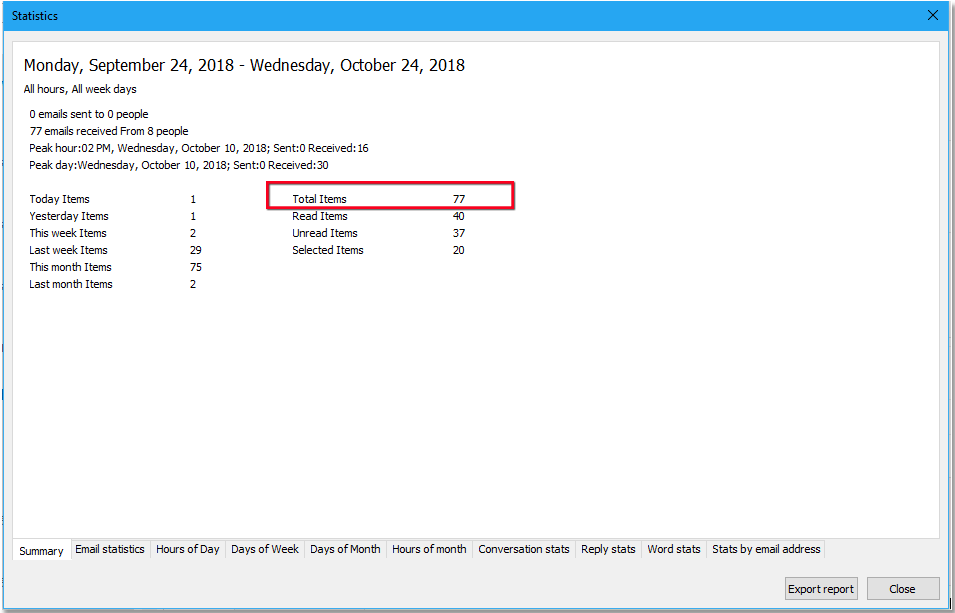Viewport: 955px width, 613px height.
Task: Switch to the Hours of month tab
Action: click(429, 549)
